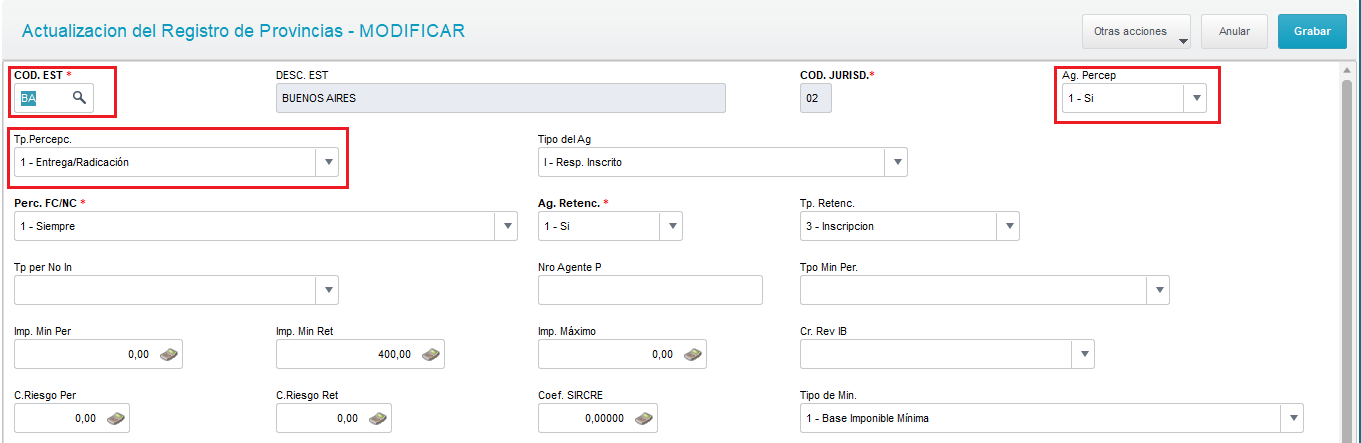
Task: Open calculator icon beside C.Riesgo Per
Action: click(116, 418)
